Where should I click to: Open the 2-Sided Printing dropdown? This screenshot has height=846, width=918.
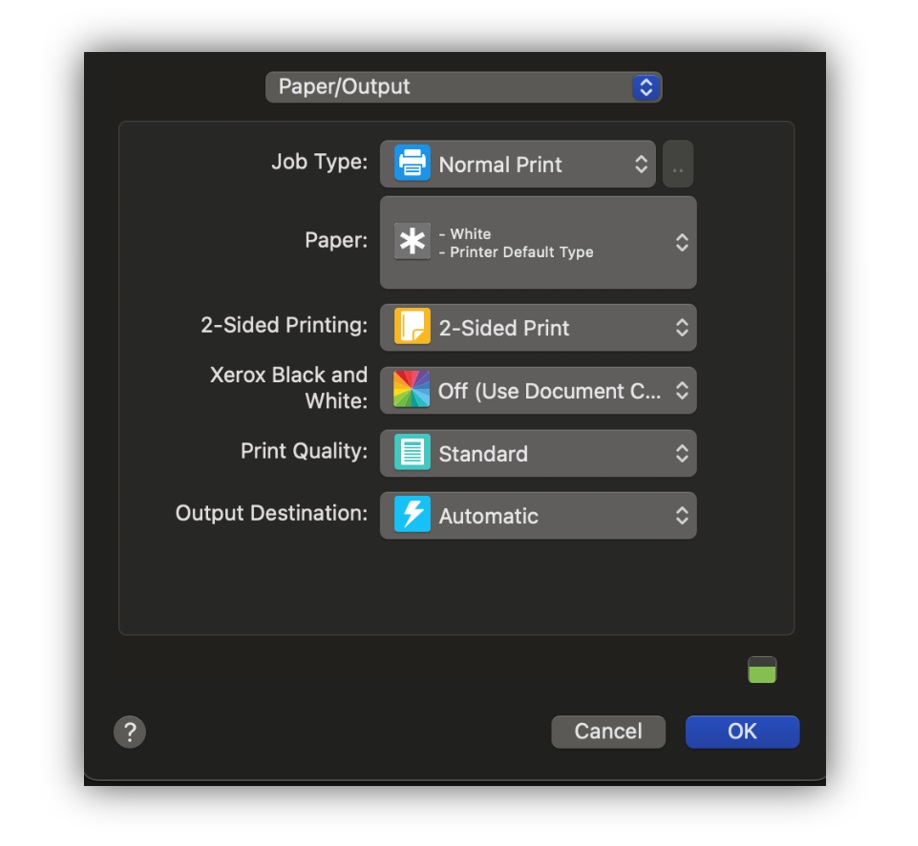coord(538,327)
